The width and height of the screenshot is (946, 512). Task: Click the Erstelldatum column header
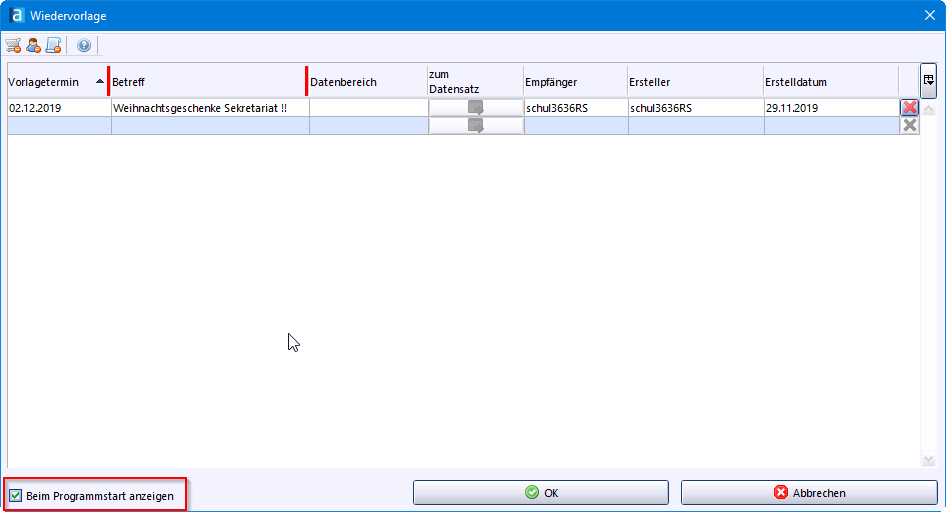[x=829, y=82]
